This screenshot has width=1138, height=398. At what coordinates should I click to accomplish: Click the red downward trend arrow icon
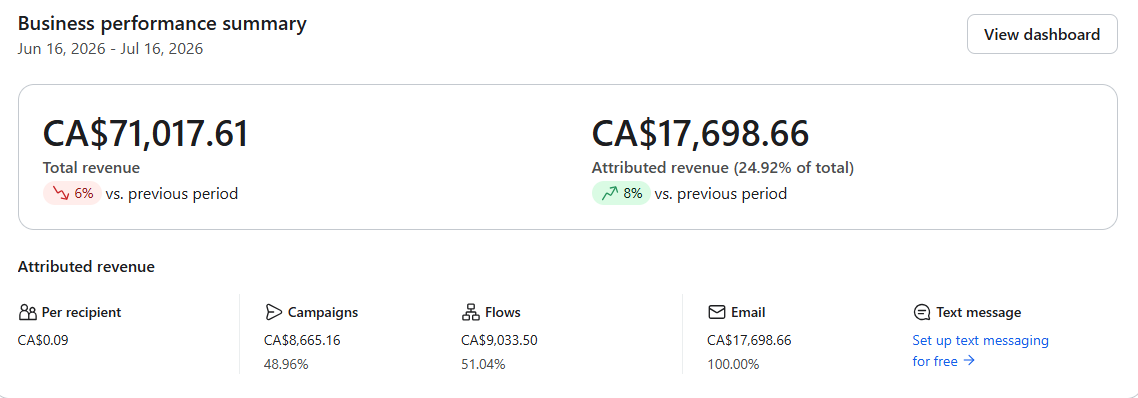60,194
